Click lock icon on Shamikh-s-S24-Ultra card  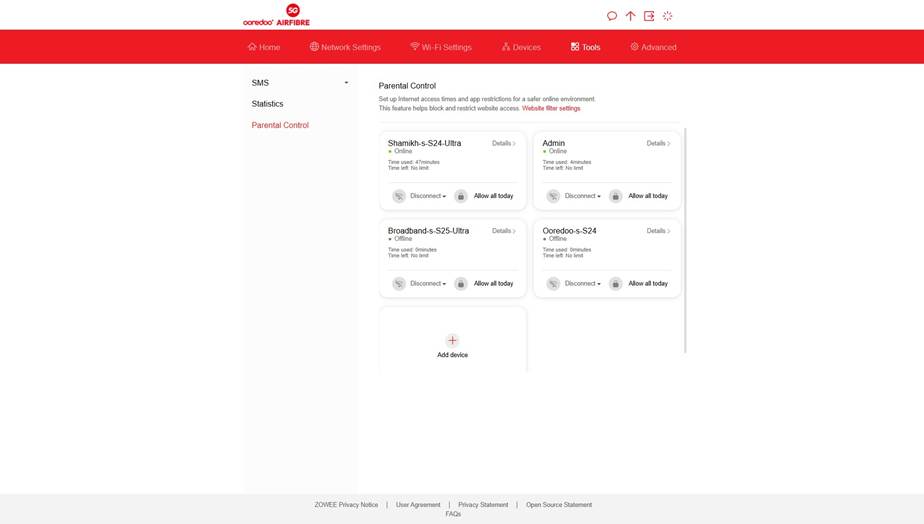[461, 196]
